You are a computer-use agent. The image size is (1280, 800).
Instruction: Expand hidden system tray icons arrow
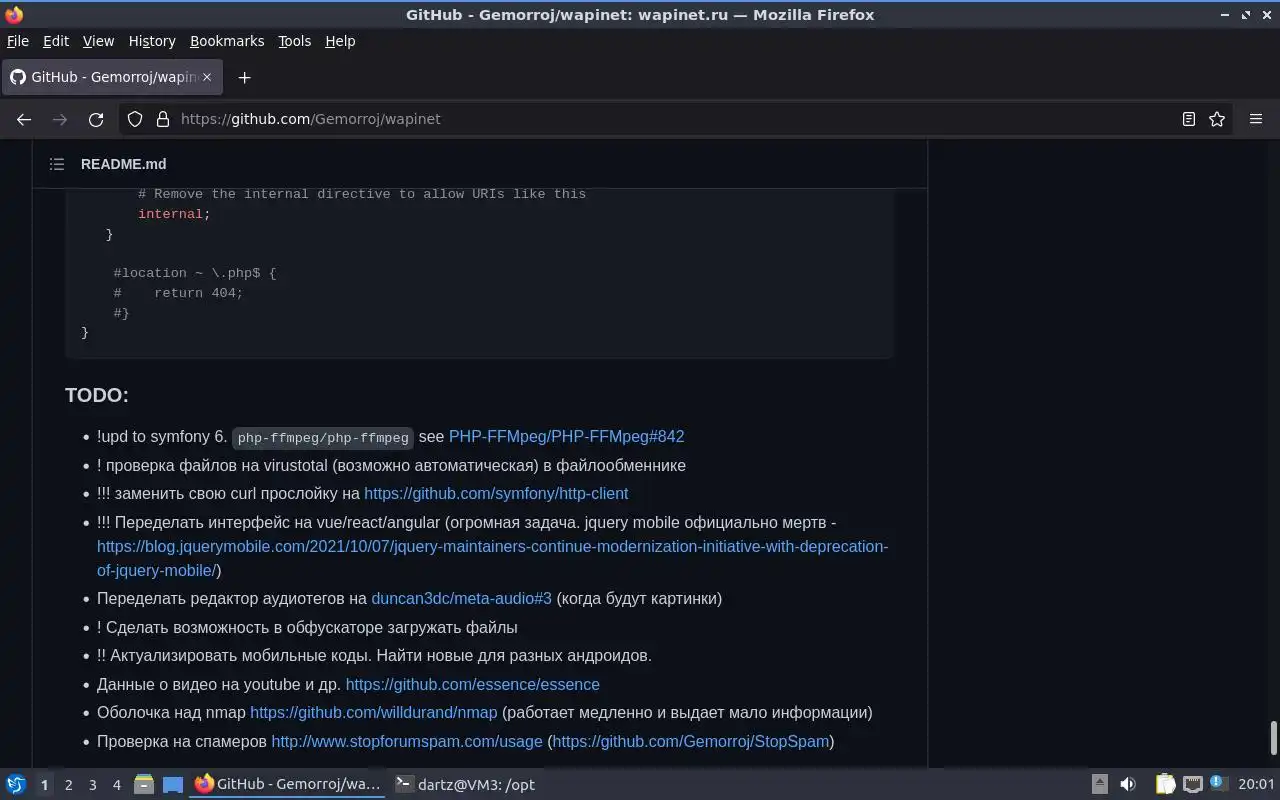pyautogui.click(x=1099, y=785)
